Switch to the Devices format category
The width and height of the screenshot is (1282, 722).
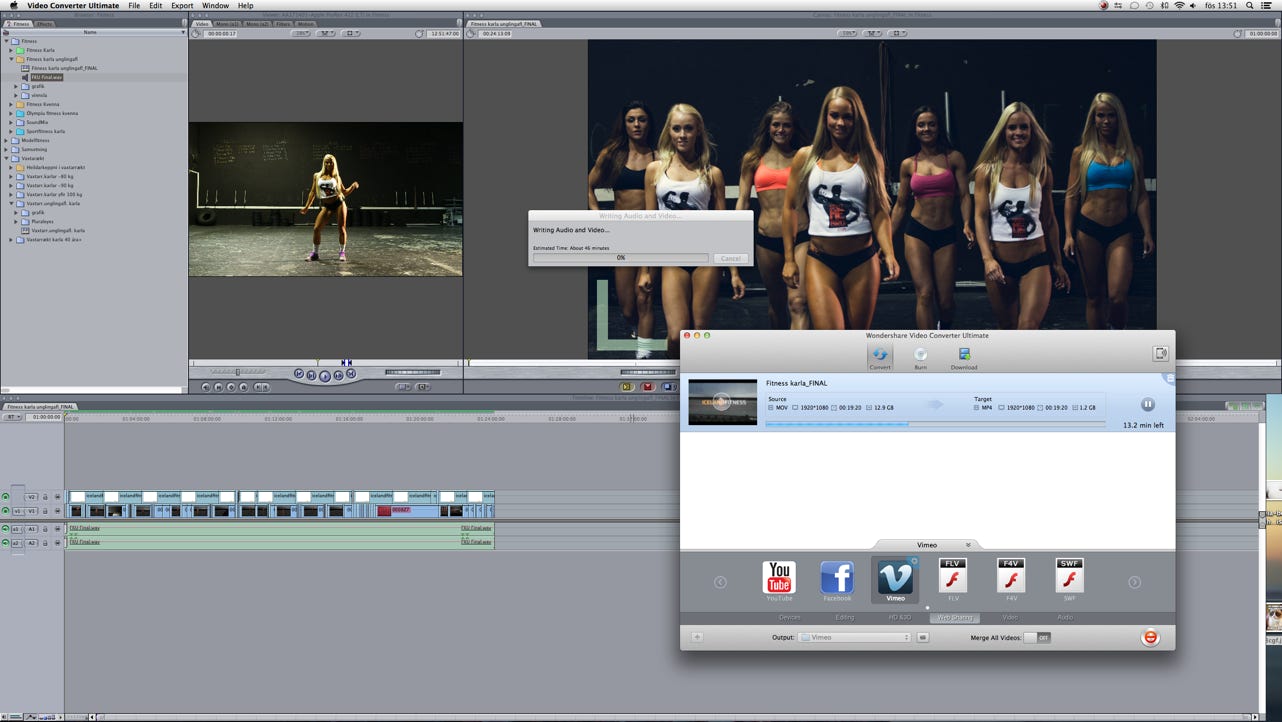tap(789, 618)
